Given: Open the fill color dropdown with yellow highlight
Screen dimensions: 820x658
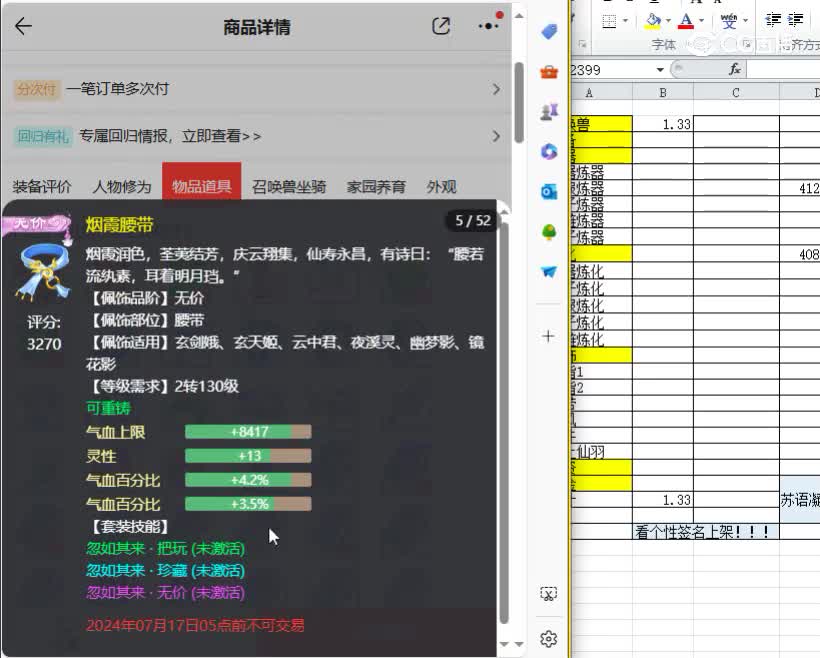Looking at the screenshot, I should pyautogui.click(x=668, y=21).
